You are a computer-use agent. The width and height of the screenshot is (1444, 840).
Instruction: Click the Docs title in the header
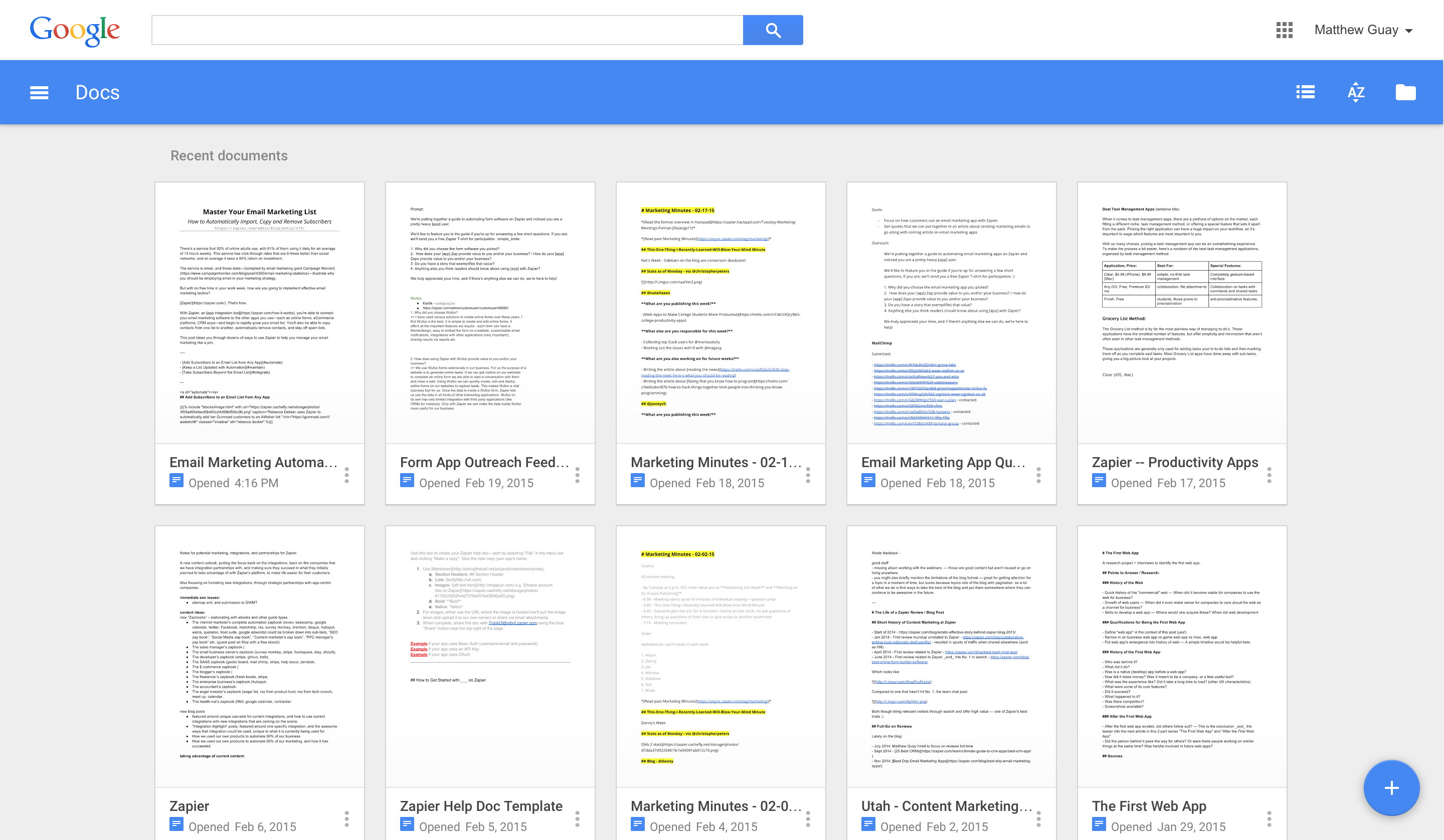point(97,92)
